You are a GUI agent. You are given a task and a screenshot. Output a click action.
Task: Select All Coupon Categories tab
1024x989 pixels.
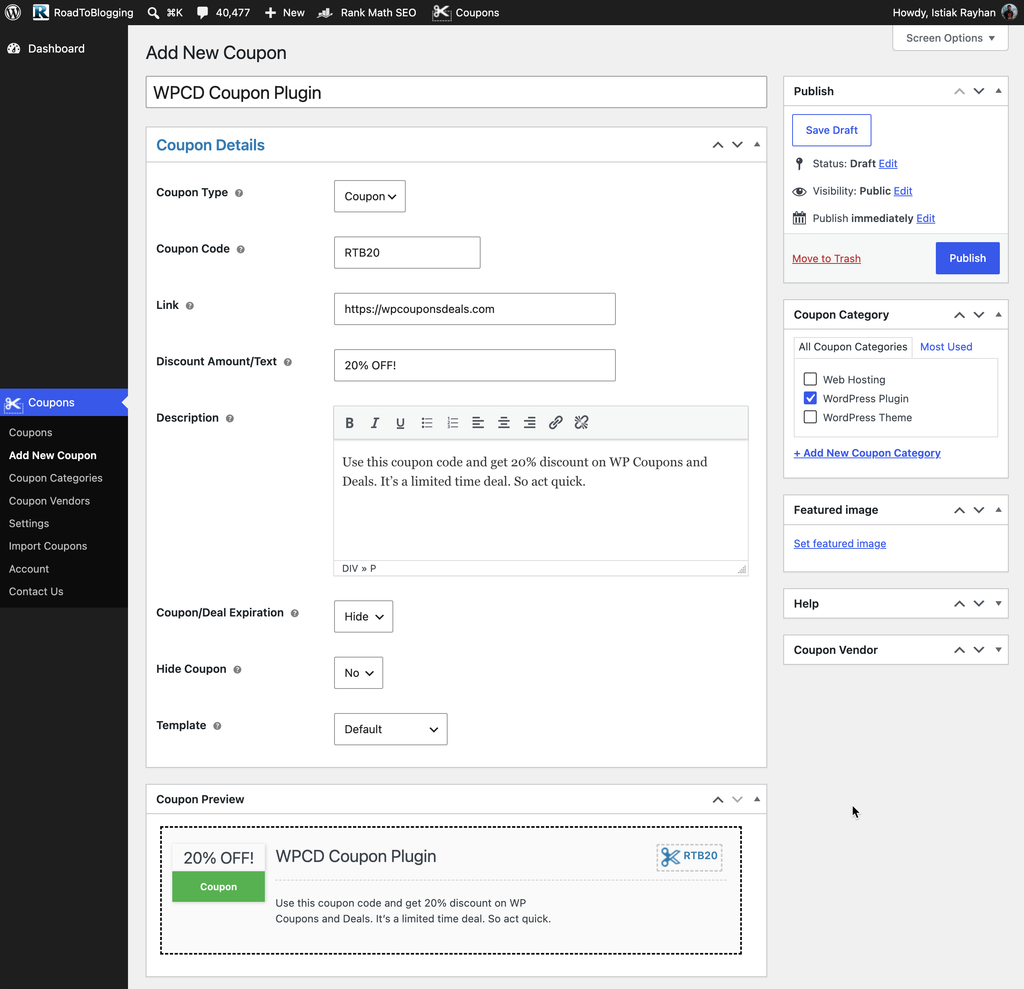853,347
